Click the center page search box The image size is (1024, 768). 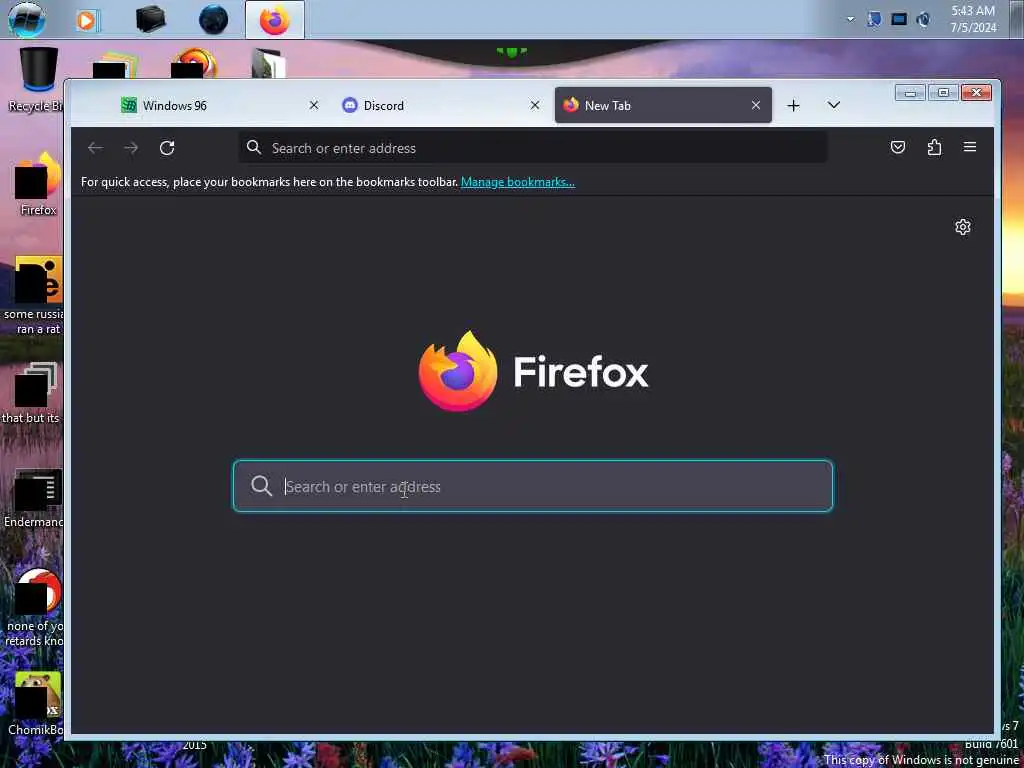coord(533,487)
